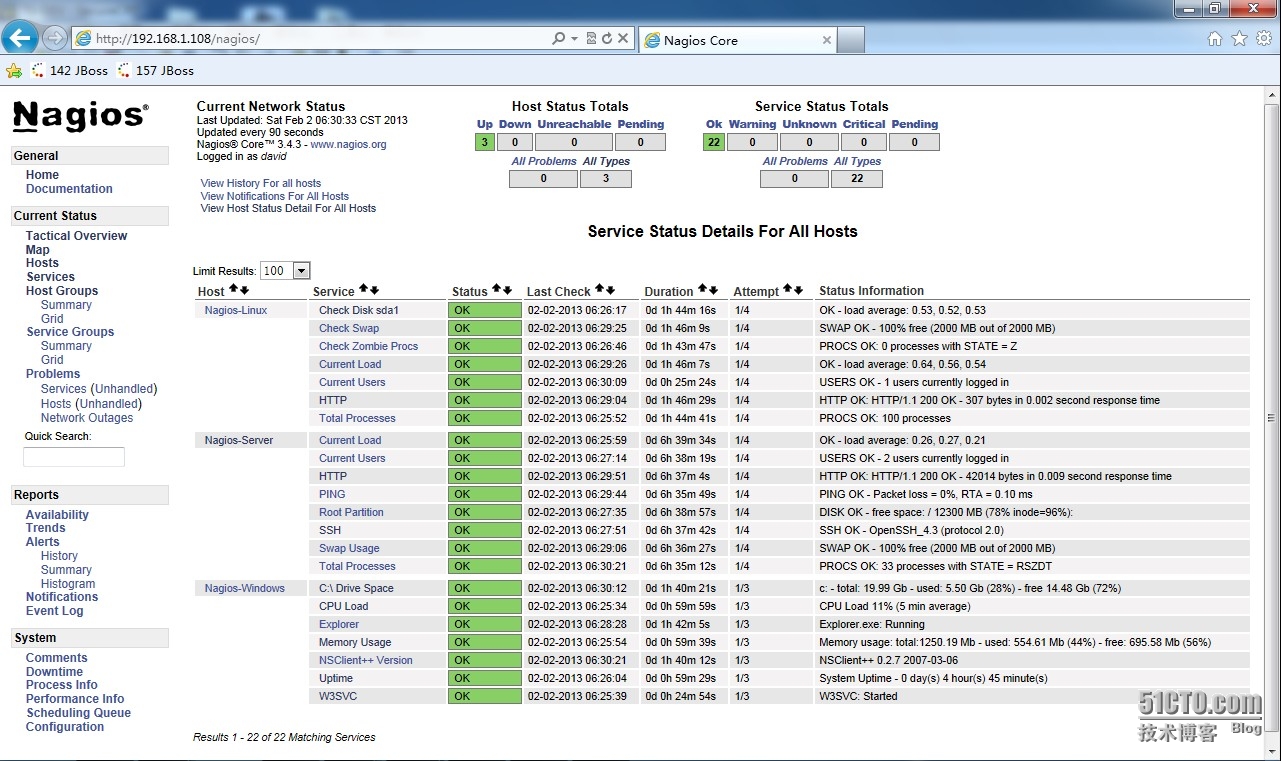Image resolution: width=1281 pixels, height=761 pixels.
Task: Sort Status column descending arrow
Action: point(507,290)
